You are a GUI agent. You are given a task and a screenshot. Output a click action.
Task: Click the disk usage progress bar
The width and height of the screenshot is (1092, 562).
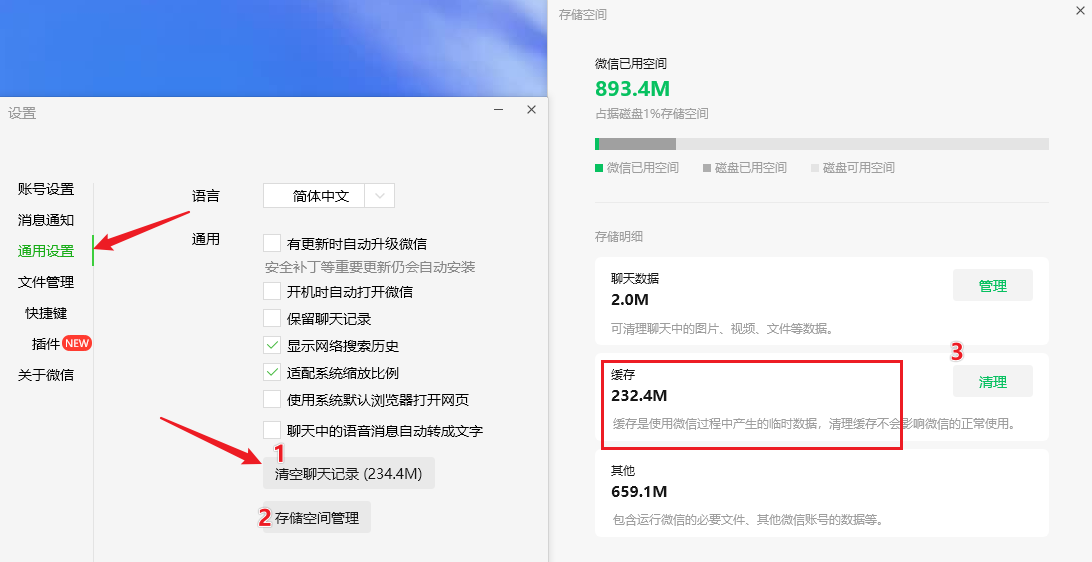(x=822, y=144)
